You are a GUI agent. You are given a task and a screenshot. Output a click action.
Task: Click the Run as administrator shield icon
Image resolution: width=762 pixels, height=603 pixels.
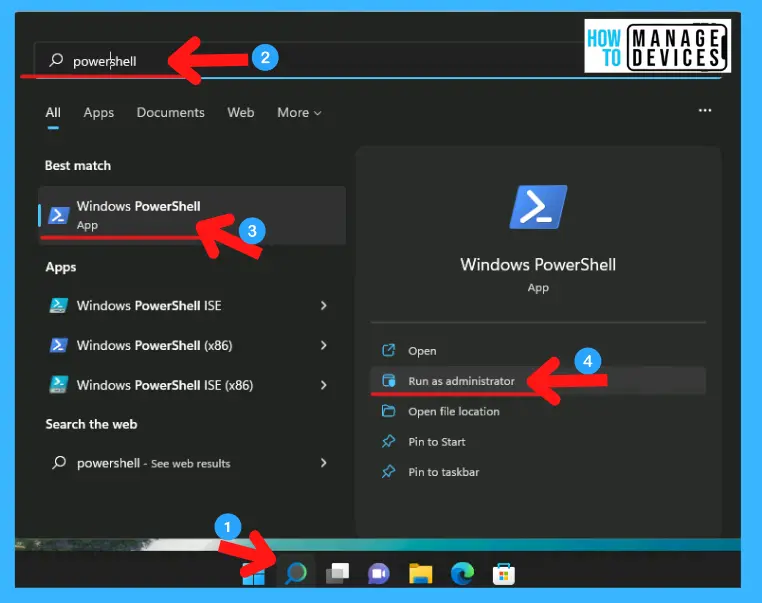pyautogui.click(x=388, y=380)
